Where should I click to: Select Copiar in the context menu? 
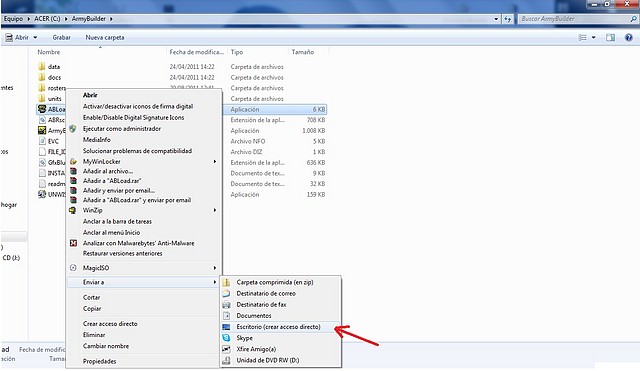(92, 309)
